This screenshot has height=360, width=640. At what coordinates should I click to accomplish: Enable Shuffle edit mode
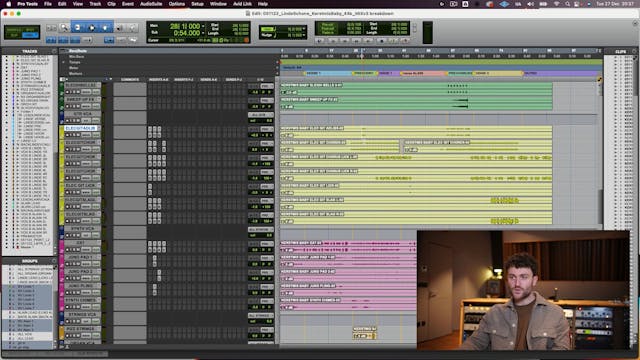tap(13, 30)
